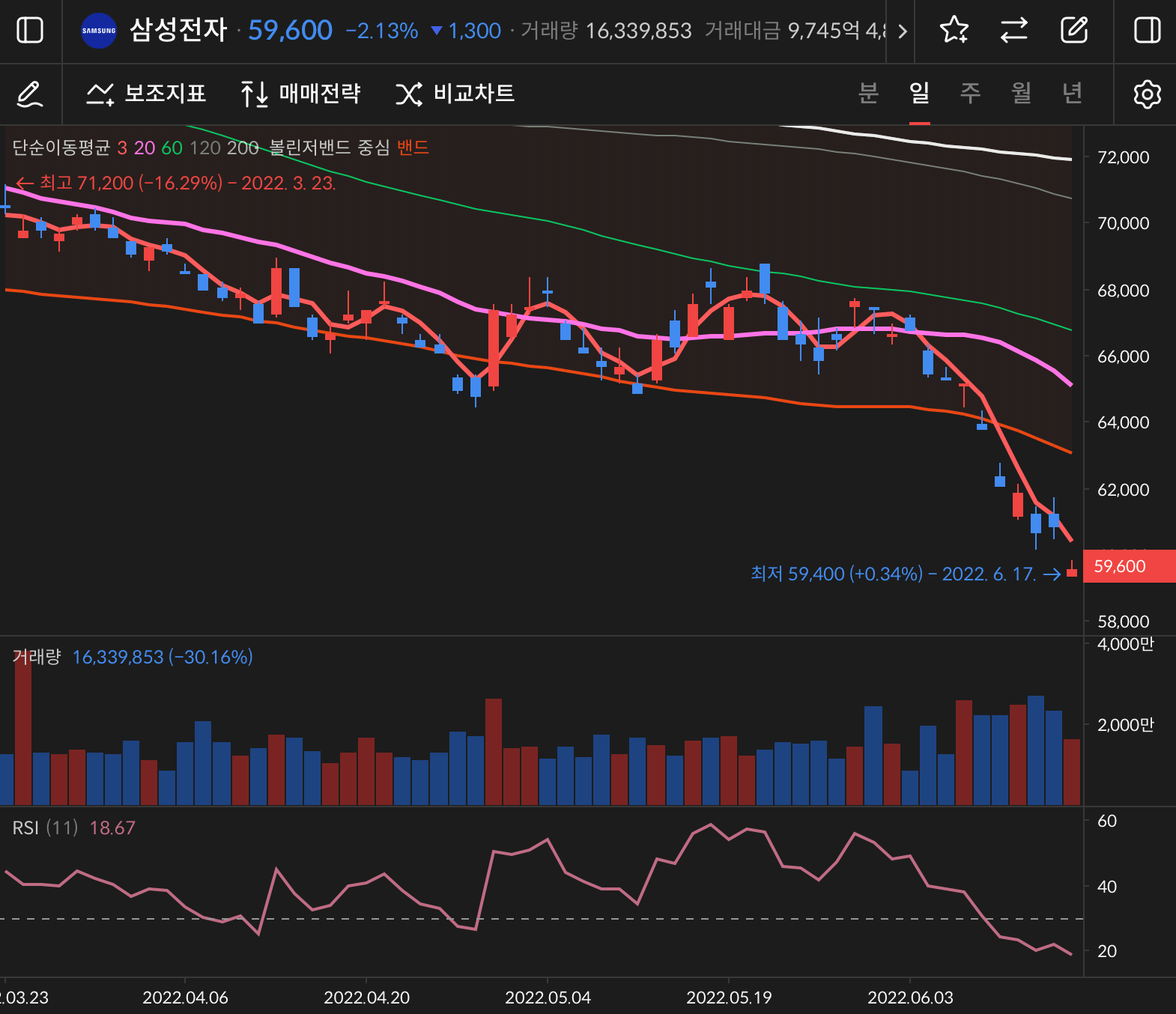This screenshot has height=1014, width=1176.
Task: Open chart settings gear icon
Action: (x=1147, y=94)
